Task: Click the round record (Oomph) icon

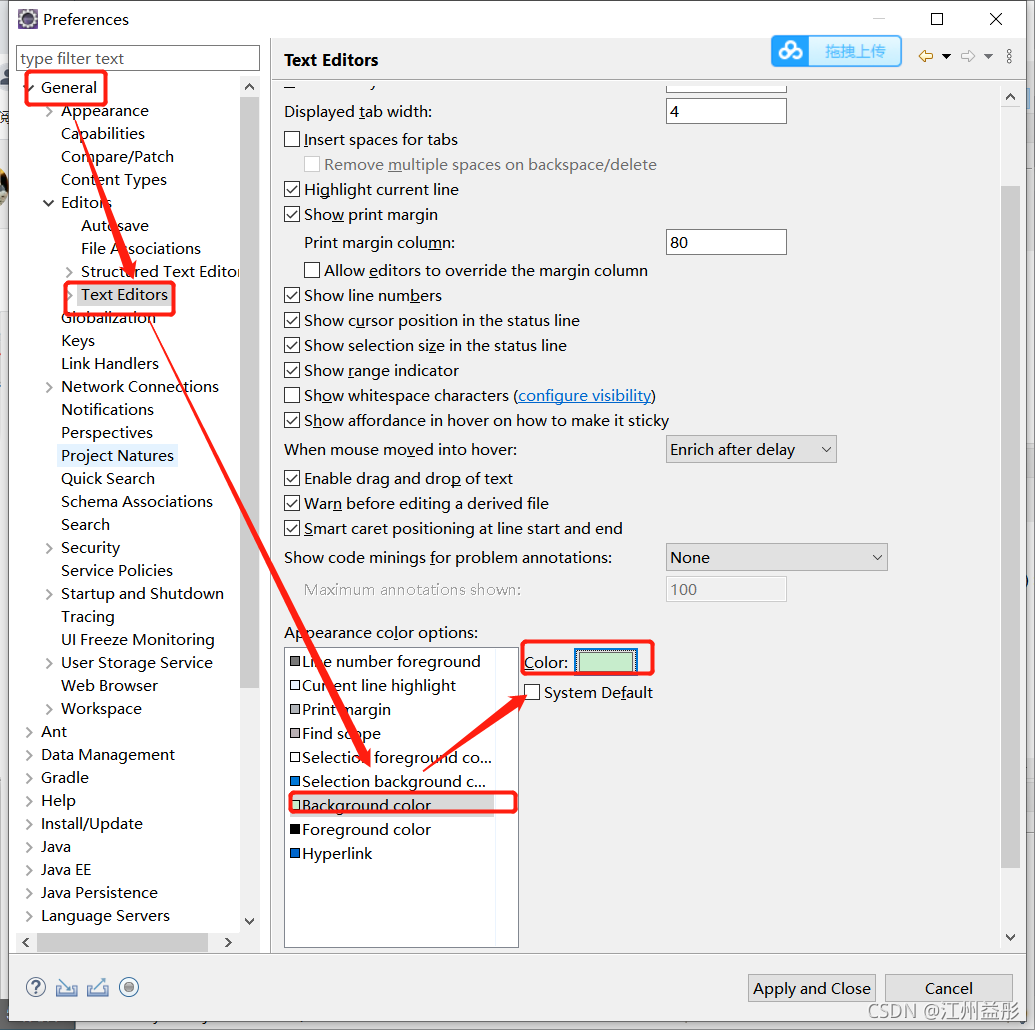Action: click(129, 987)
